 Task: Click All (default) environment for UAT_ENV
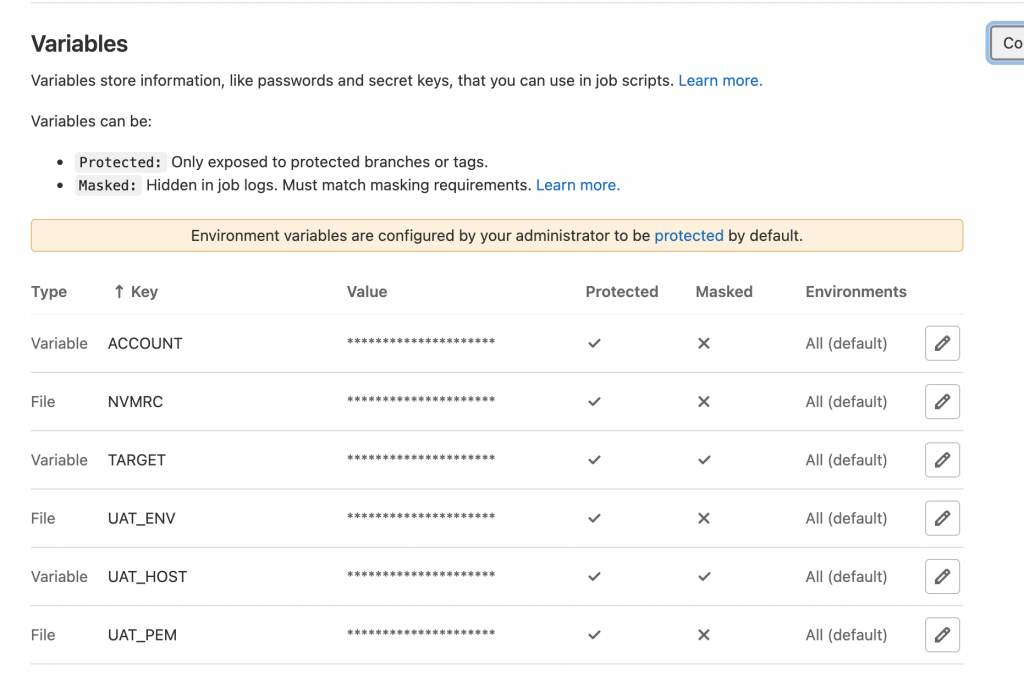846,518
